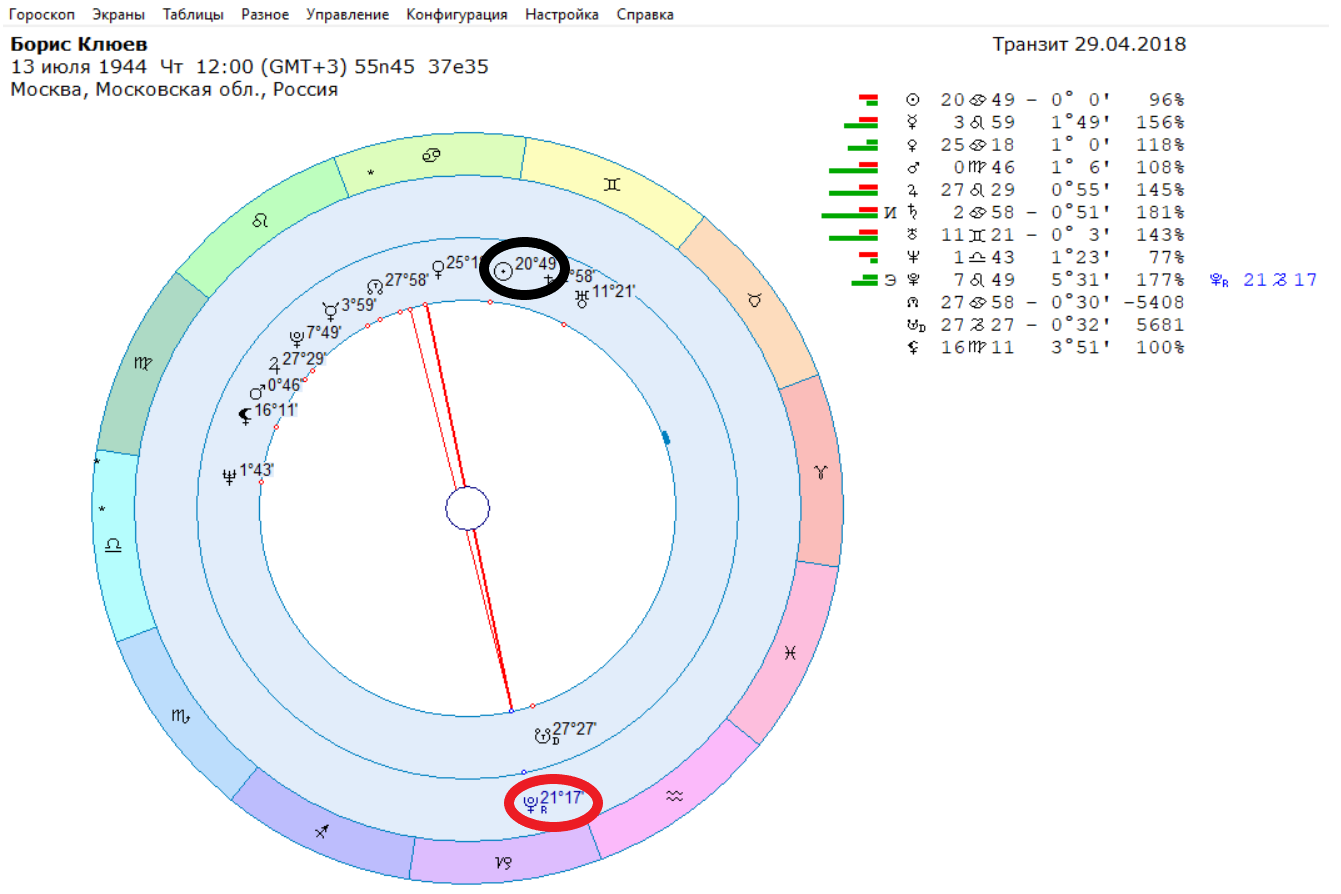Click the Lilith symbol in the planet table
Image resolution: width=1341 pixels, height=894 pixels.
[x=912, y=347]
